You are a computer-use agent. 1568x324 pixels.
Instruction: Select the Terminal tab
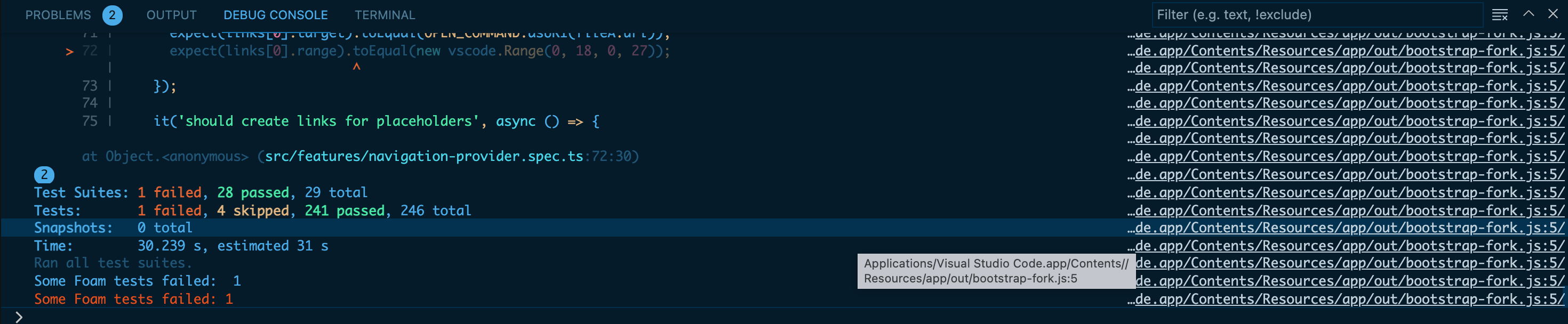click(385, 14)
